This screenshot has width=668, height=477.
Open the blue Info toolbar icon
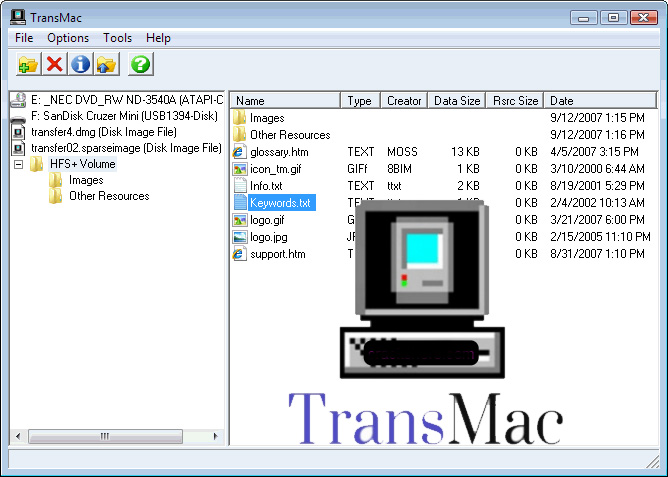(x=81, y=65)
